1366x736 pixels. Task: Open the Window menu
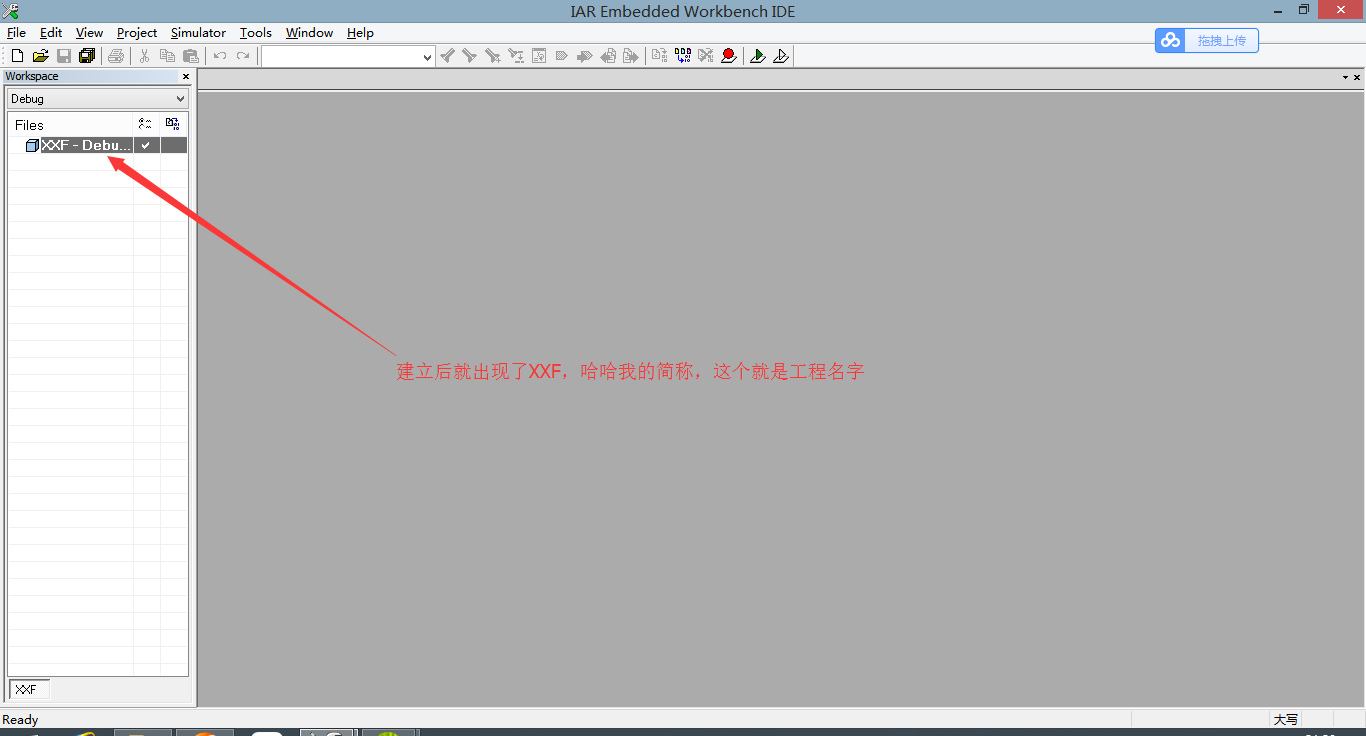[309, 33]
